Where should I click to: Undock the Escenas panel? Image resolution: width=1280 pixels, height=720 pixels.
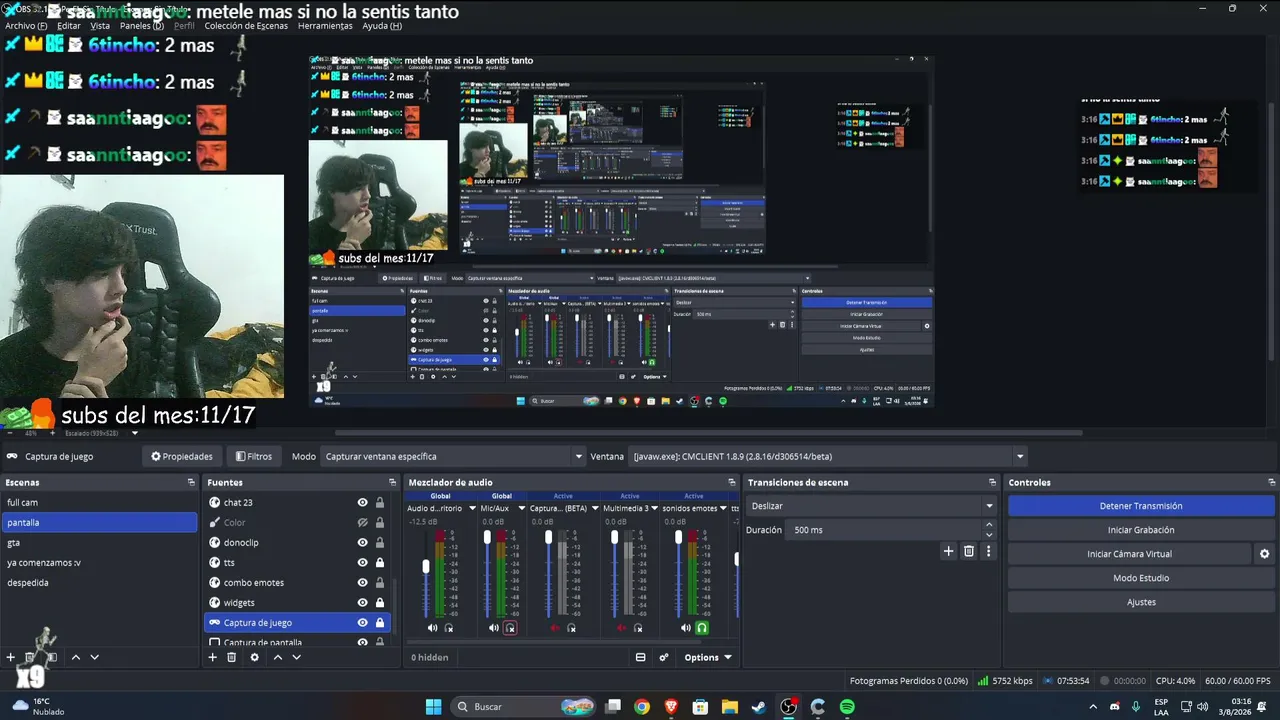tap(191, 482)
